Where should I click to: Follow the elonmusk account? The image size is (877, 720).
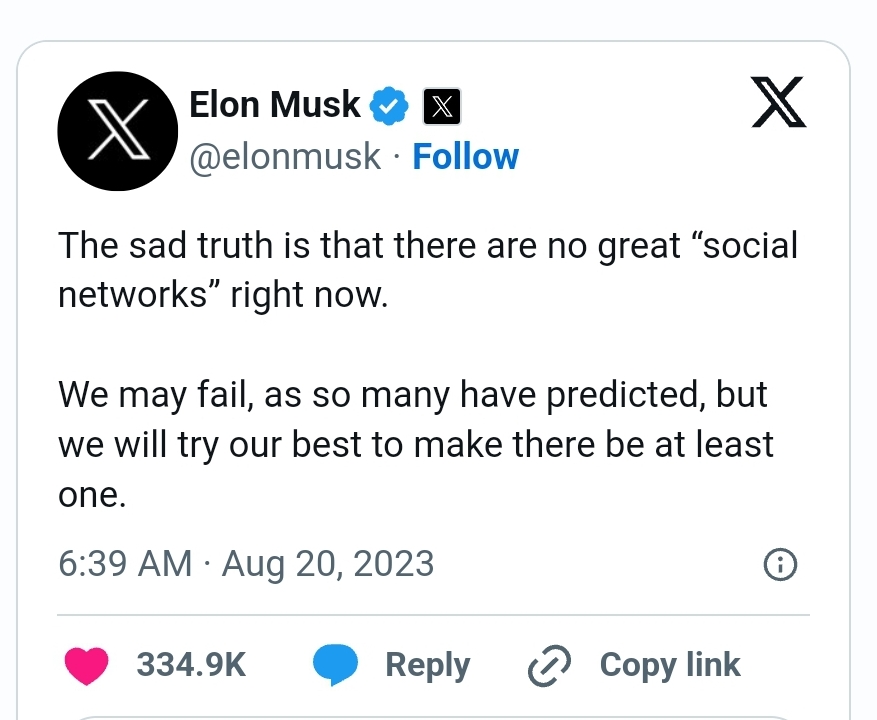465,157
